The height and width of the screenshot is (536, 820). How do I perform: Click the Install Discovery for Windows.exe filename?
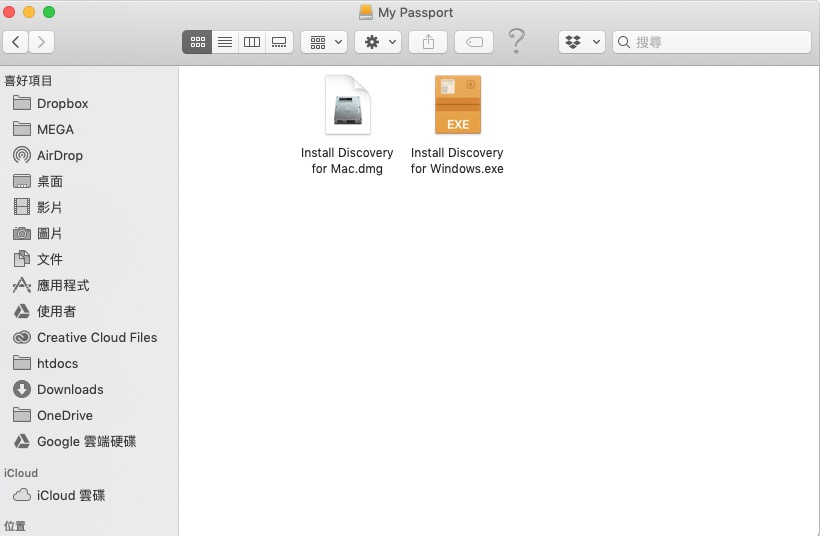point(457,161)
